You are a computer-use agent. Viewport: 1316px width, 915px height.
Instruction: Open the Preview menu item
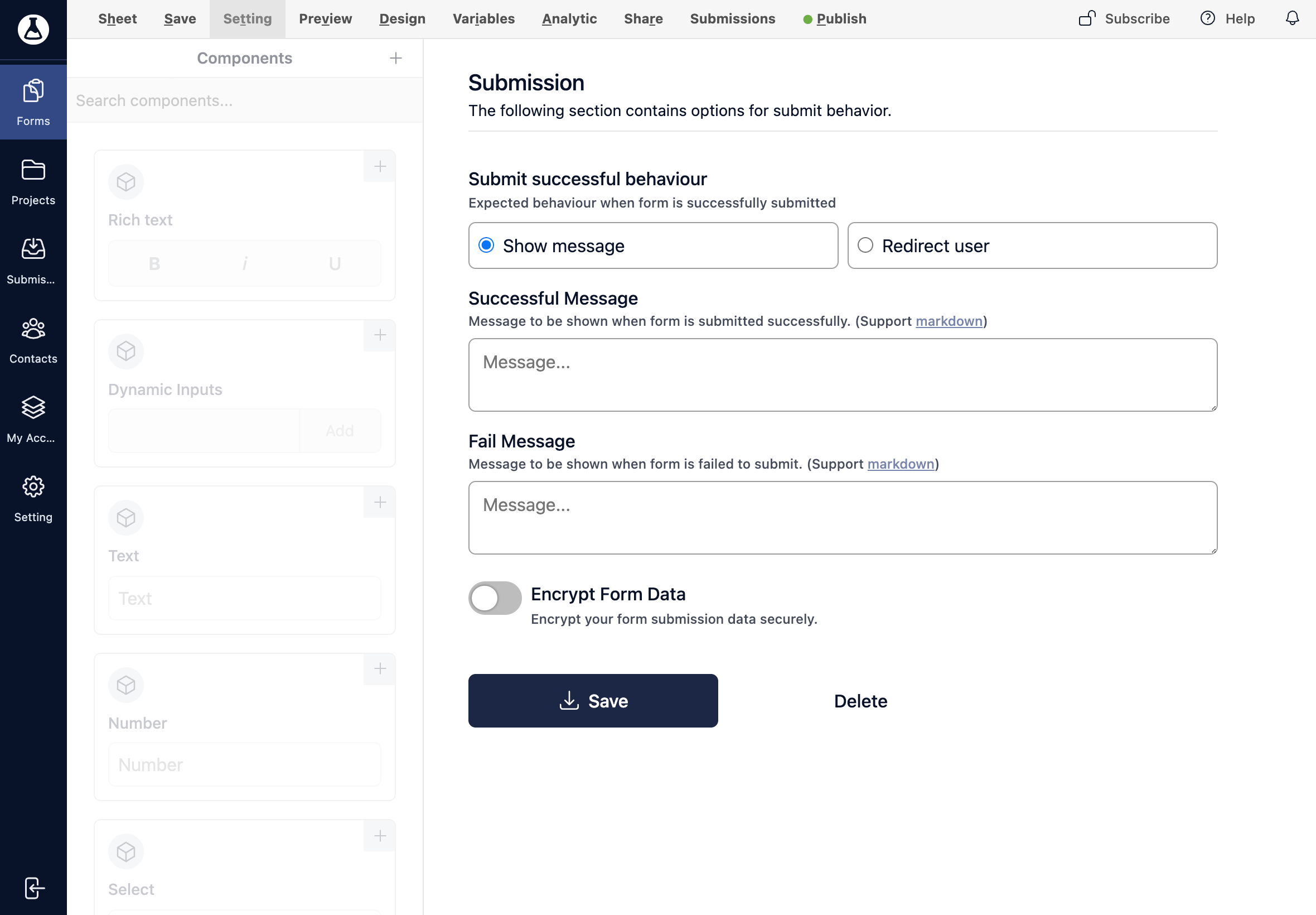326,19
